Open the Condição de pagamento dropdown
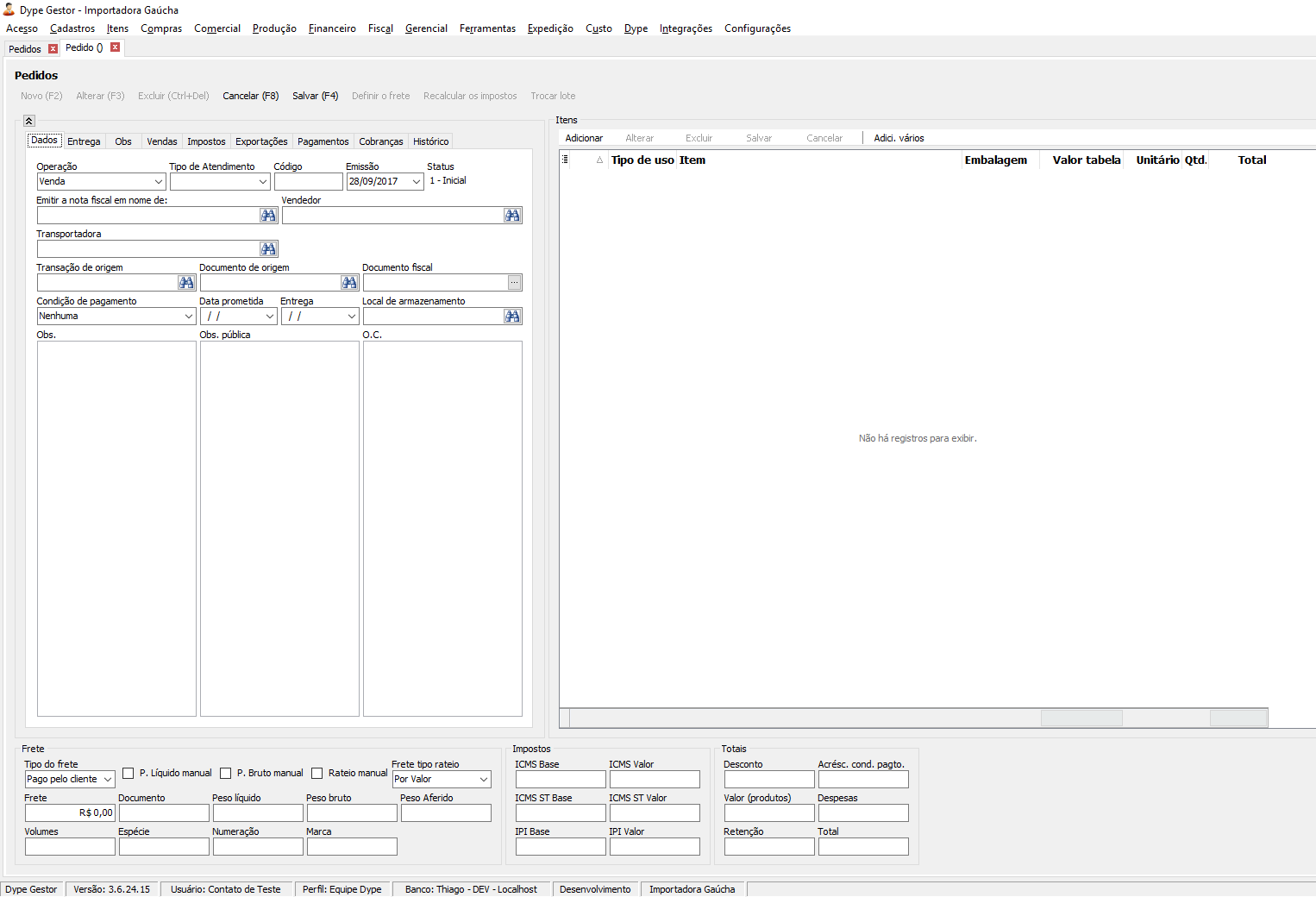The image size is (1316, 897). coord(189,317)
